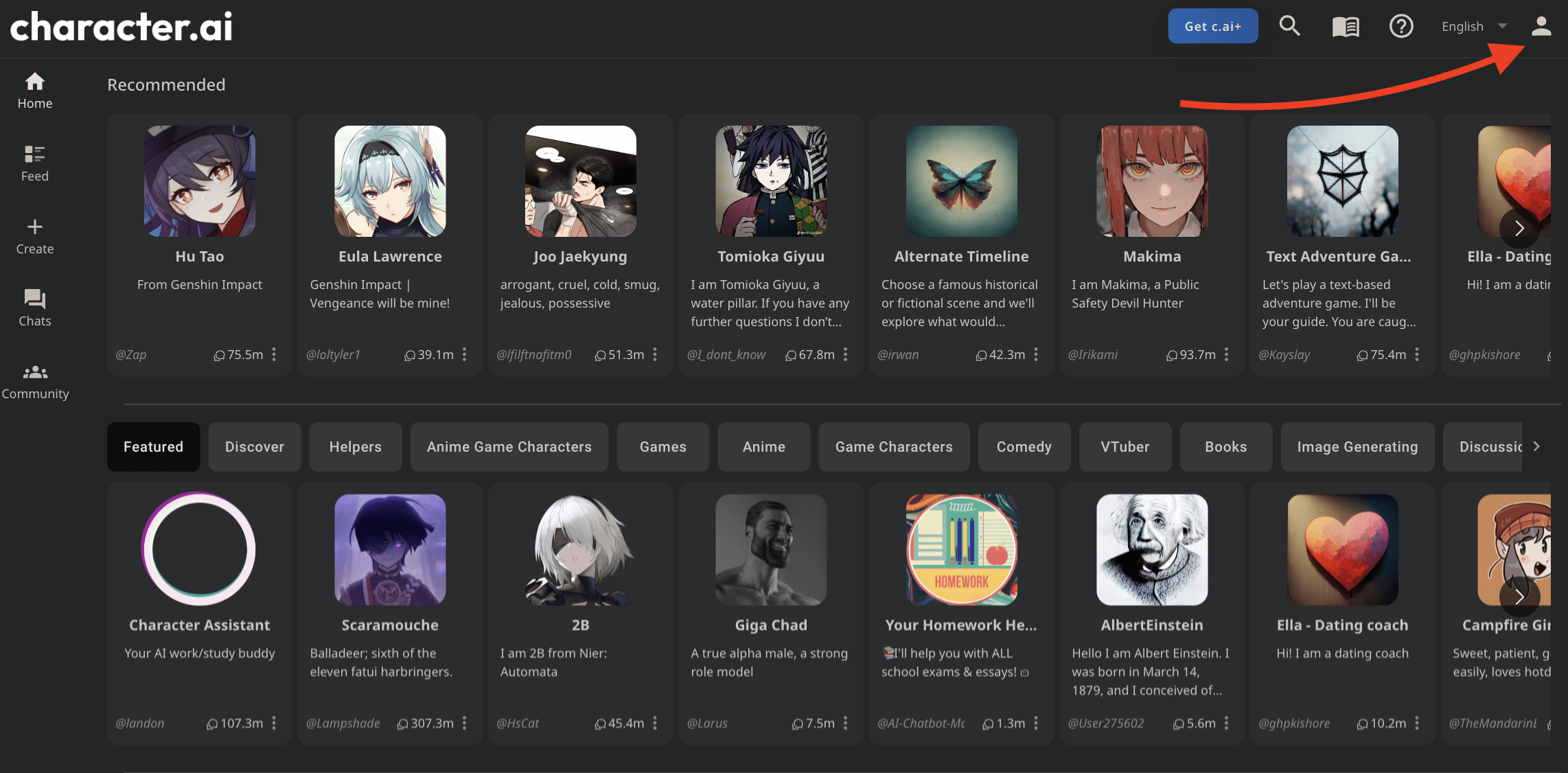Select the Games category tab
This screenshot has width=1568, height=773.
[x=663, y=446]
